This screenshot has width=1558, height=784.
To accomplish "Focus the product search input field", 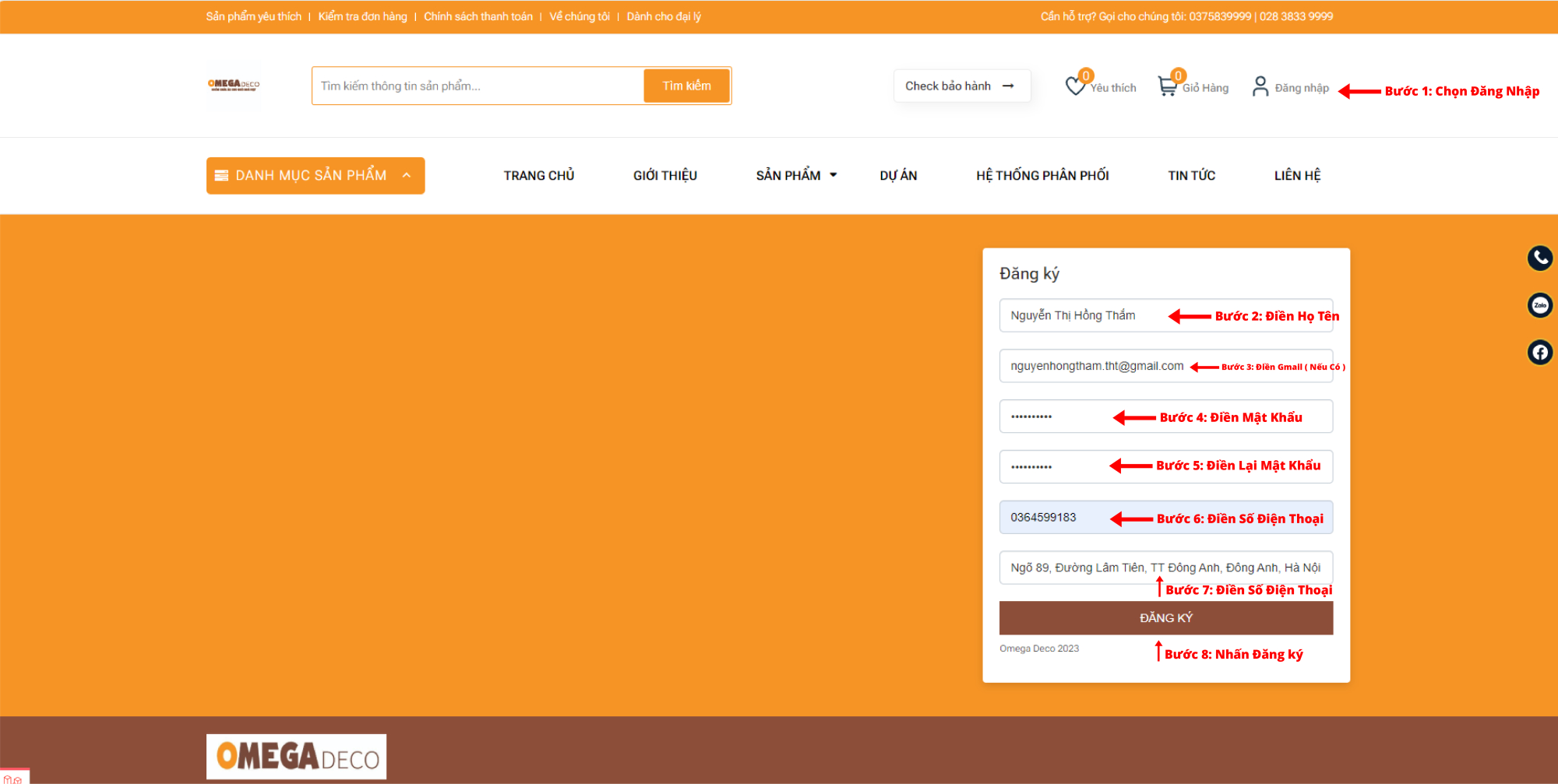I will (478, 86).
